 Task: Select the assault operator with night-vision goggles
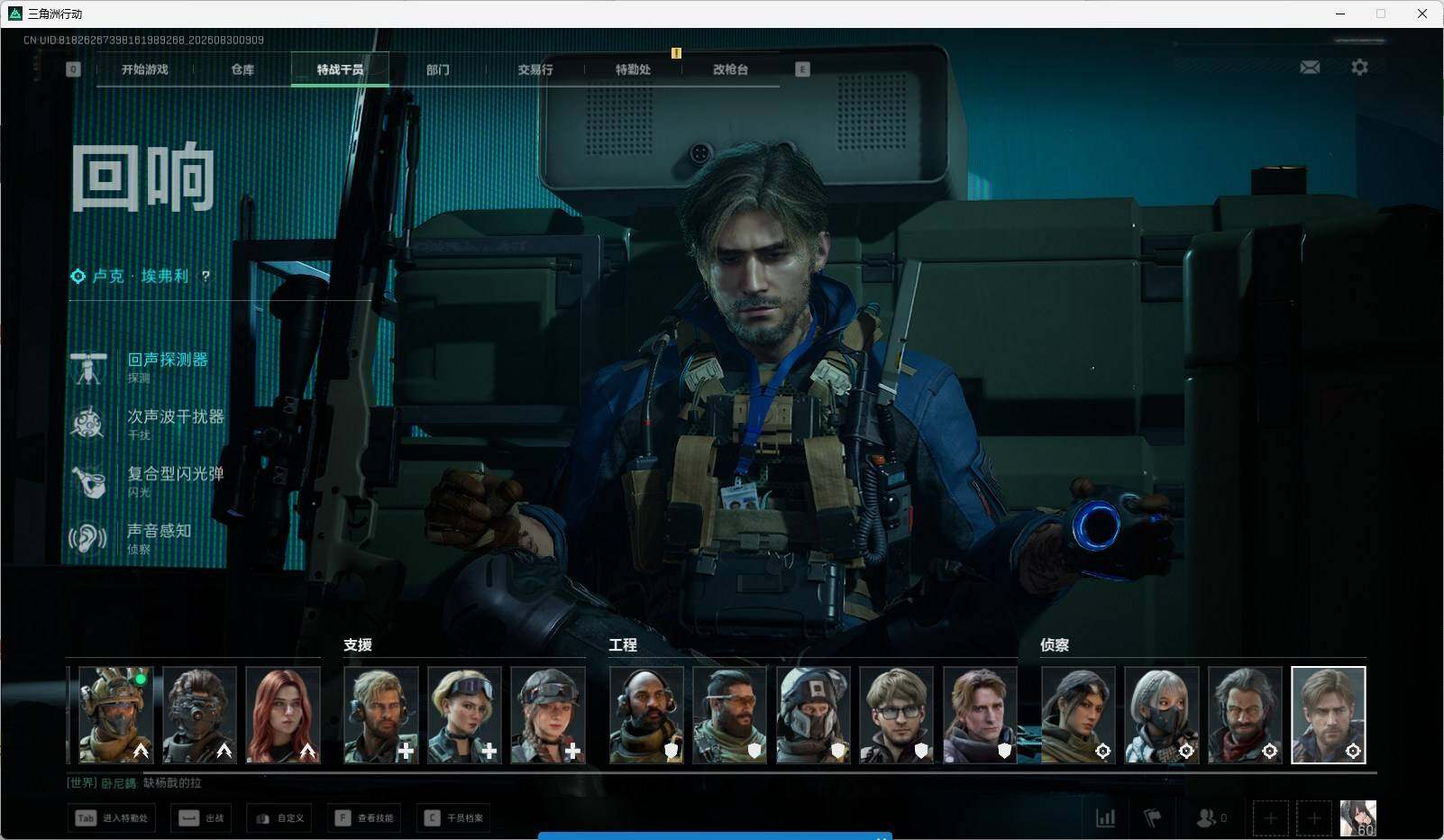tap(199, 716)
